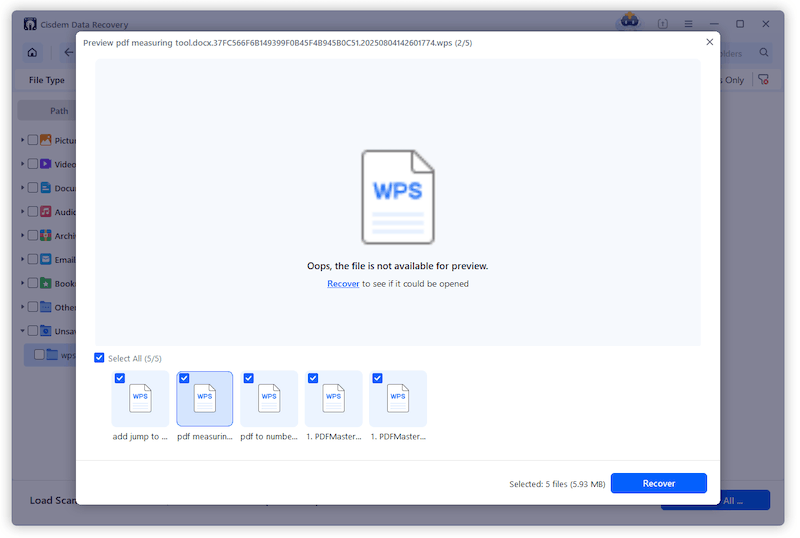Check the Unsaved category checkbox
This screenshot has height=538, width=800.
[33, 331]
